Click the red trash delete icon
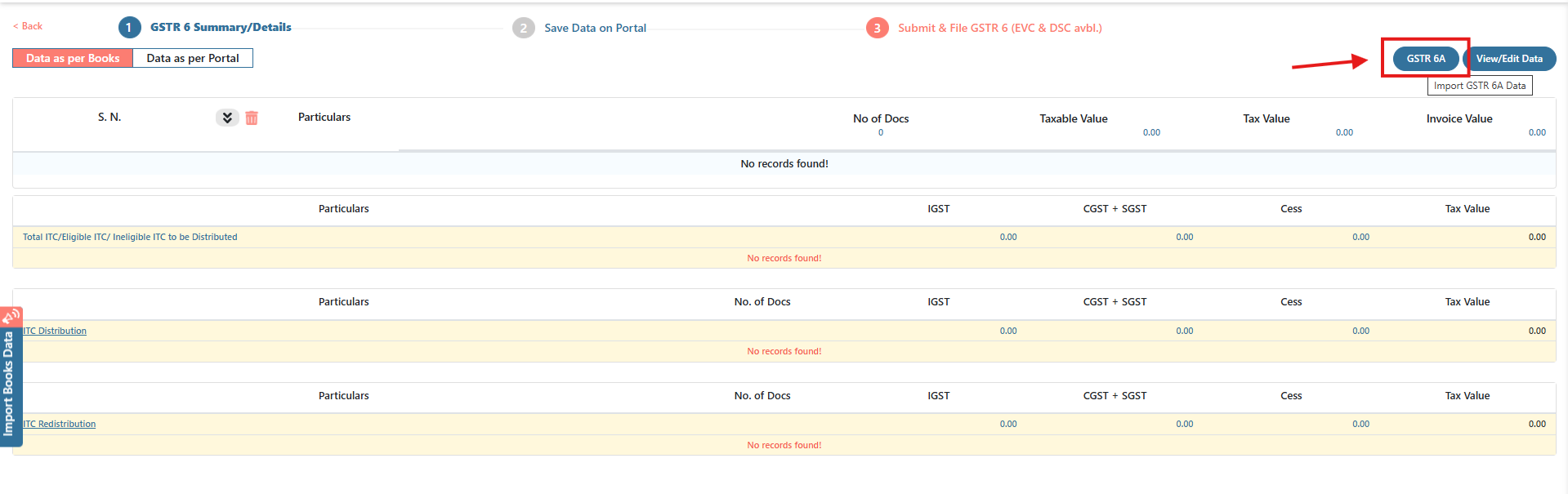 (x=252, y=118)
